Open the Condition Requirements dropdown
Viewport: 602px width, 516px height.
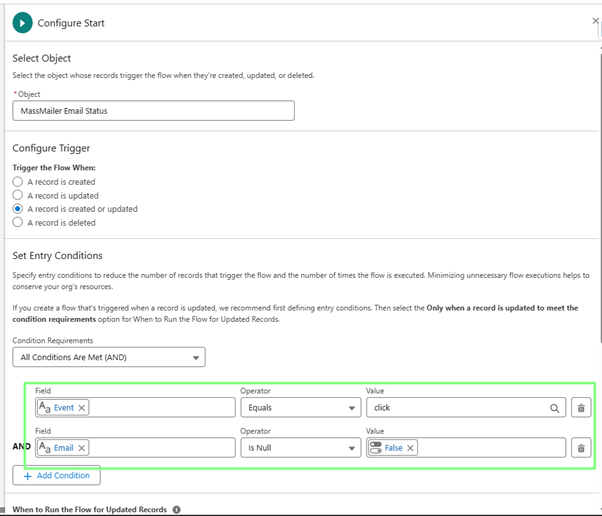pos(109,357)
